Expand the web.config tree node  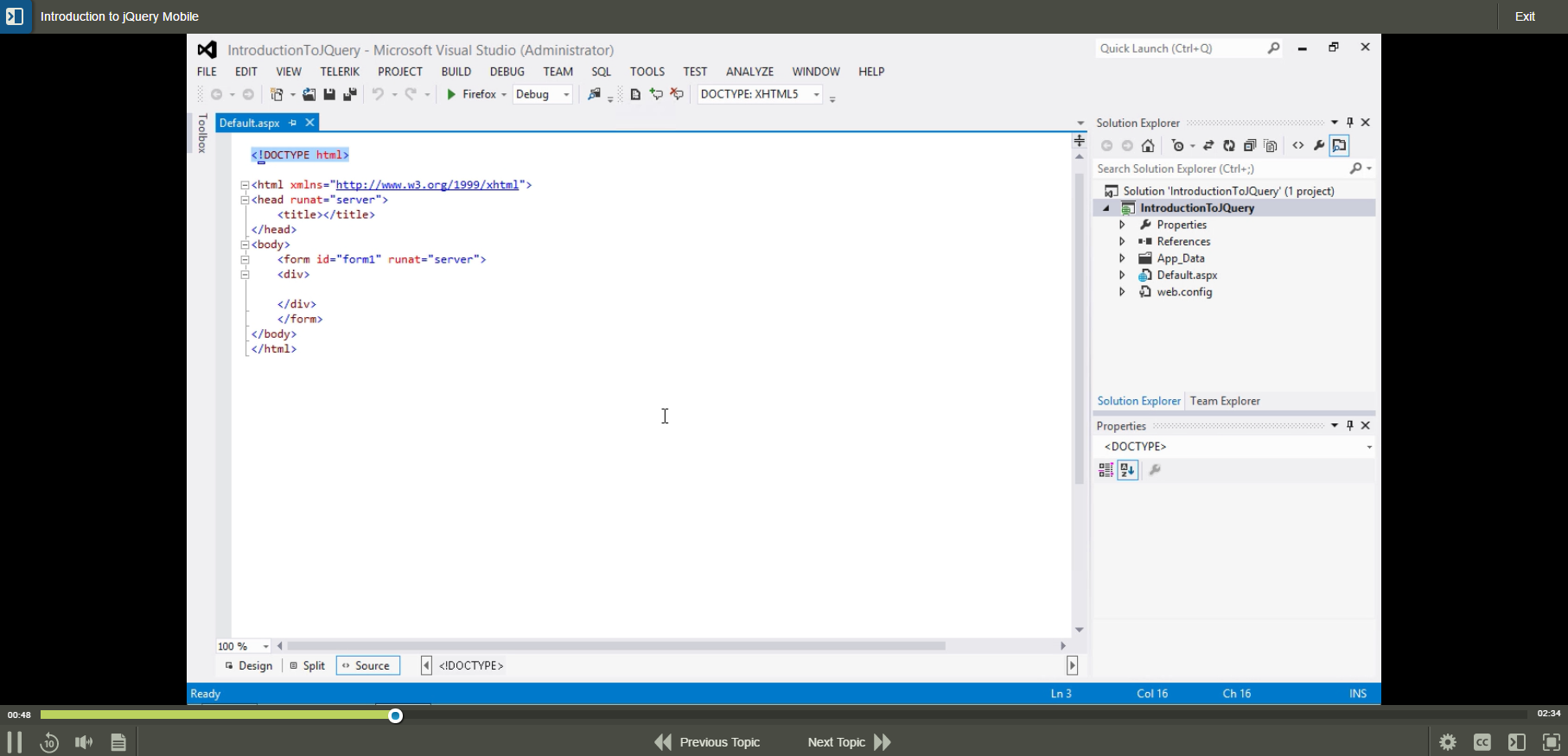(1122, 292)
